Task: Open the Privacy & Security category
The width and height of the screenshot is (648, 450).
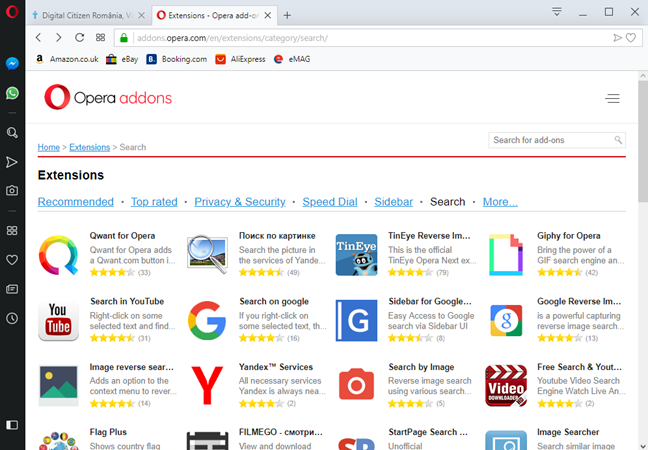Action: pos(240,202)
